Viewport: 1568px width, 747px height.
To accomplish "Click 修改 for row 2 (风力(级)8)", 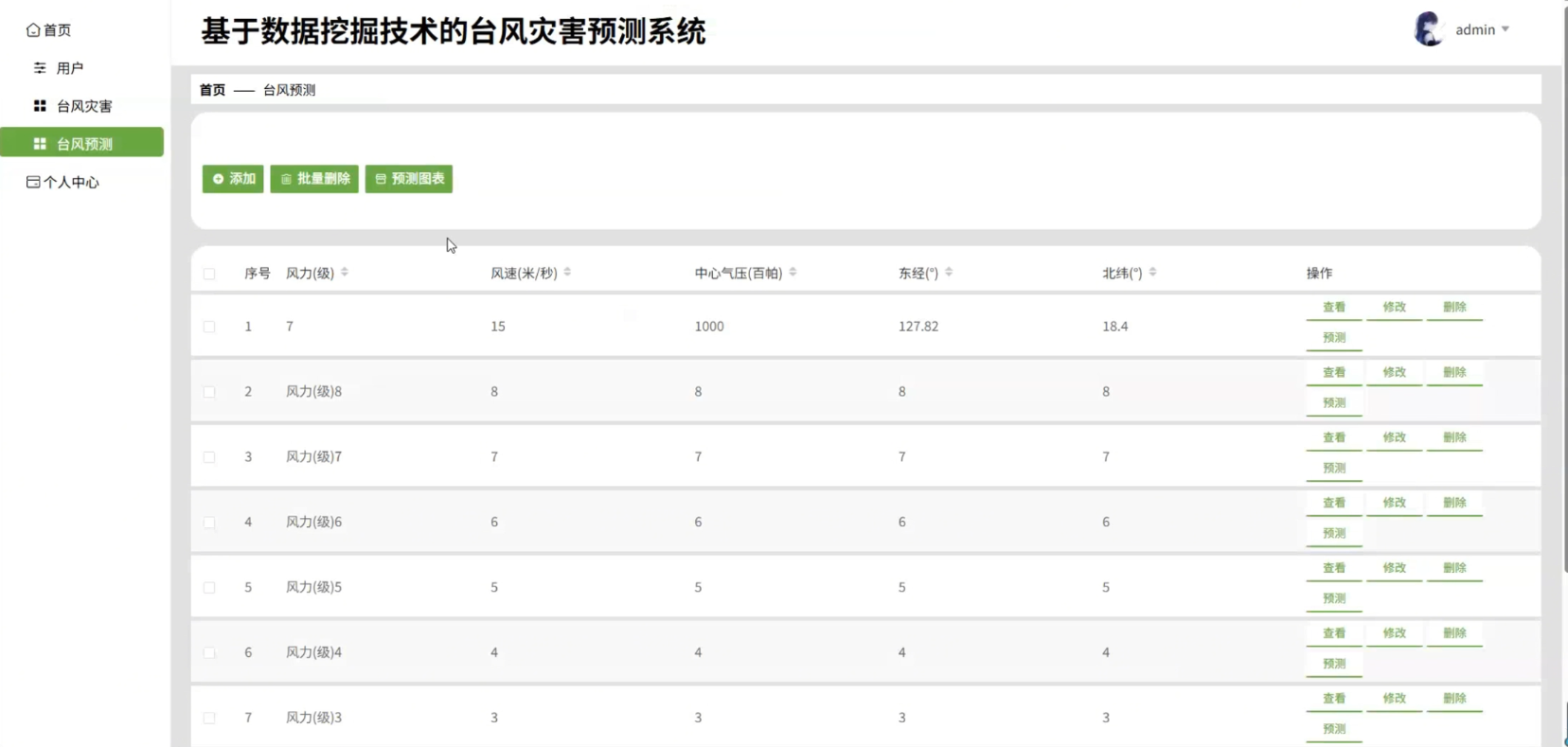I will (1395, 373).
